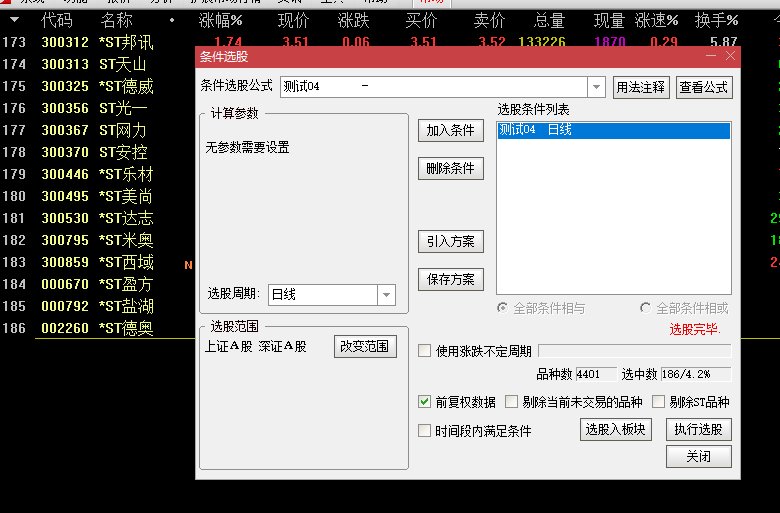
Task: Open the 条件选股公式 dropdown arrow
Action: (596, 87)
